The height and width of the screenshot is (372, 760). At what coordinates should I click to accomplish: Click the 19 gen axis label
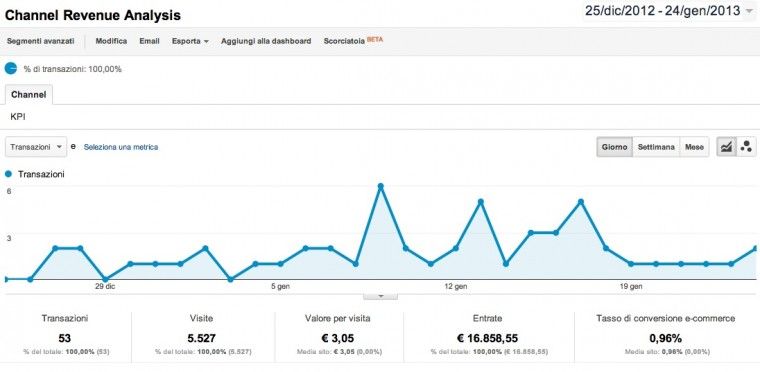[631, 287]
